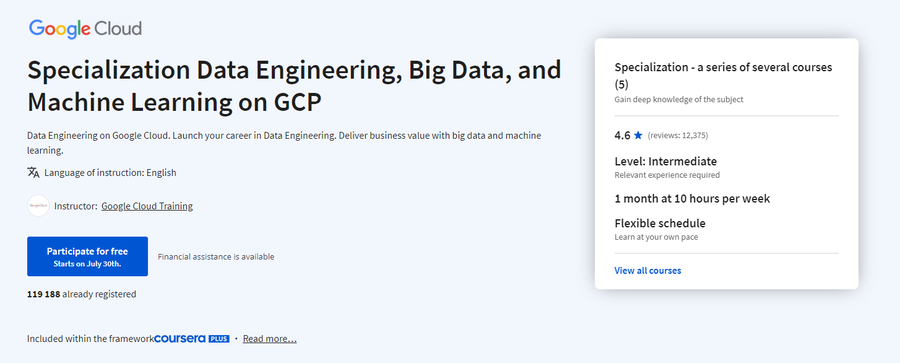900x363 pixels.
Task: Click the Google Cloud logo
Action: pos(85,29)
